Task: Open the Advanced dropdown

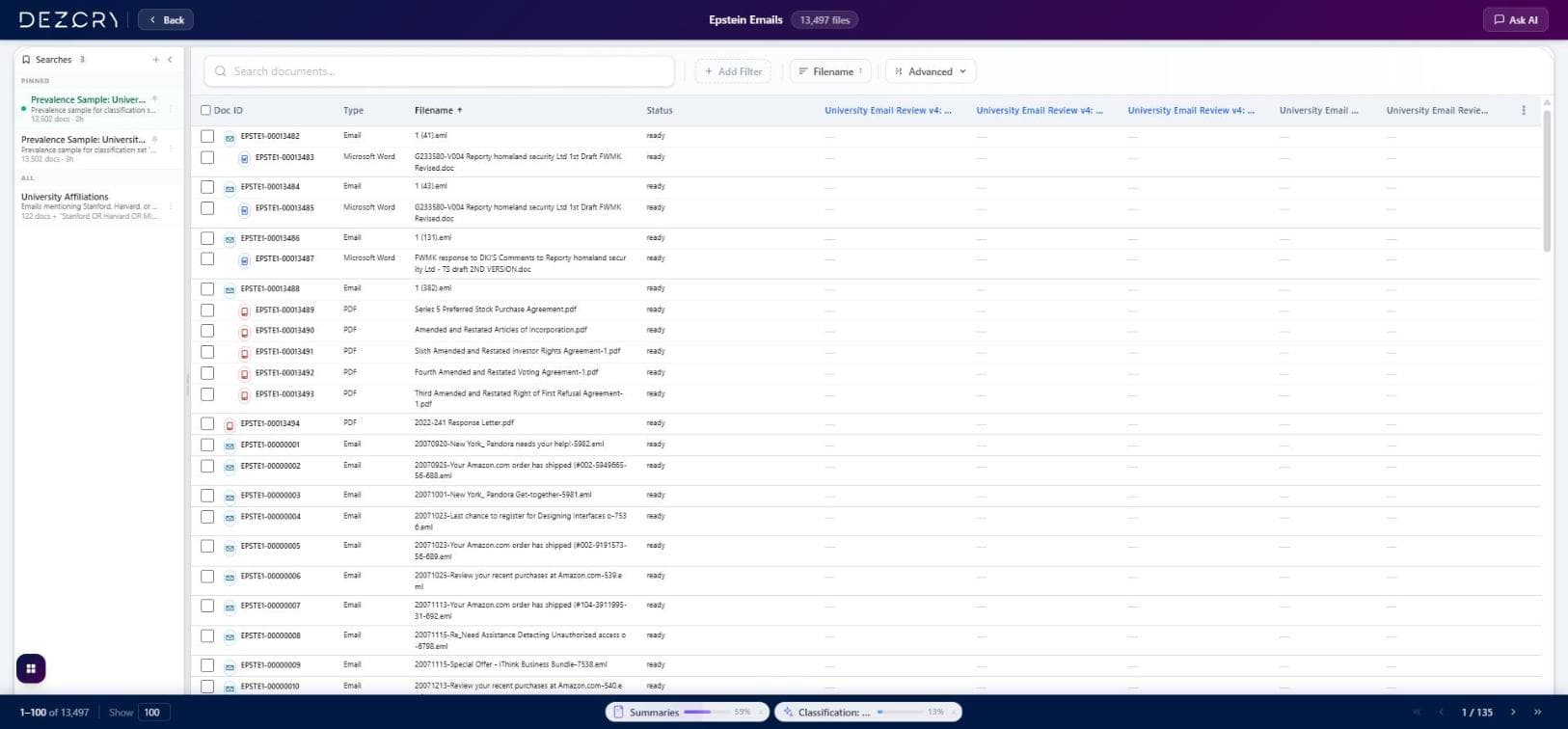Action: click(931, 71)
